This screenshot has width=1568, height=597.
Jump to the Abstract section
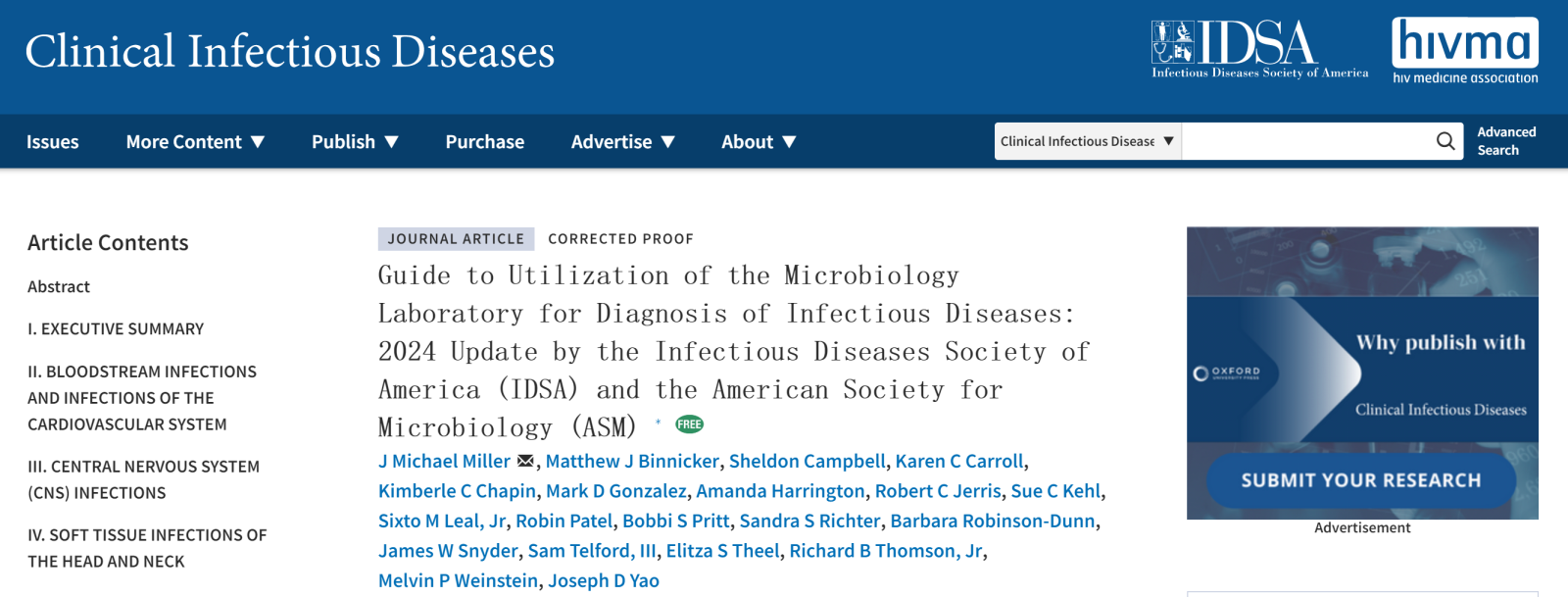pyautogui.click(x=59, y=286)
